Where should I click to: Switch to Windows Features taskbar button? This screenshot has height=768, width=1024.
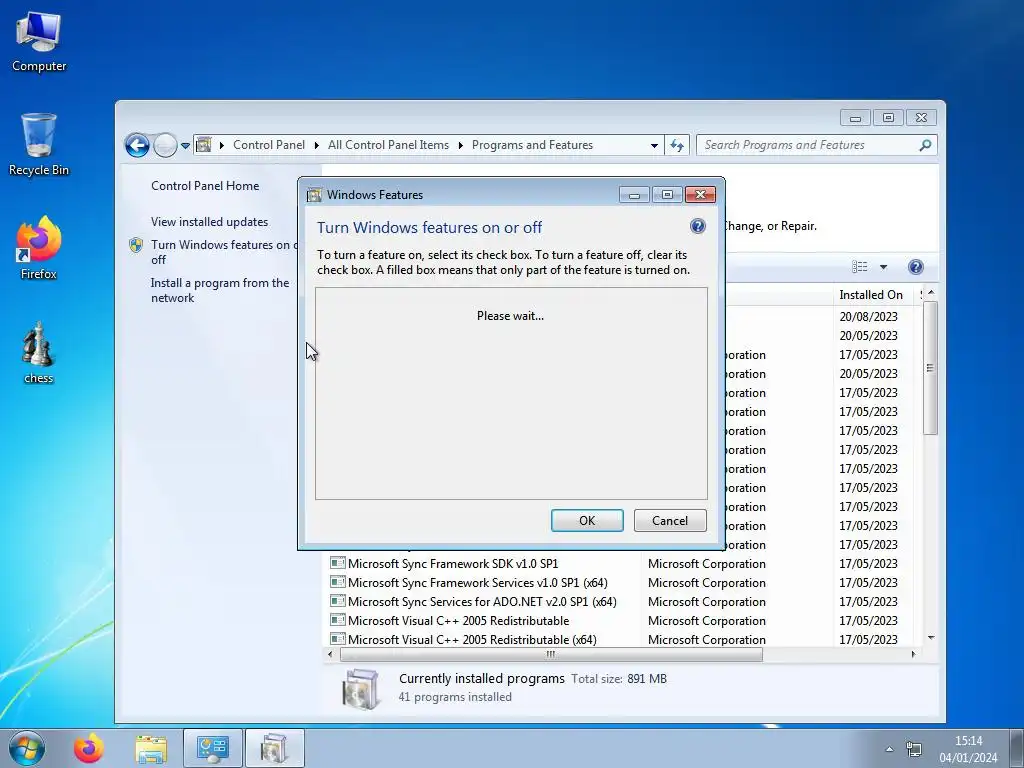(x=274, y=748)
